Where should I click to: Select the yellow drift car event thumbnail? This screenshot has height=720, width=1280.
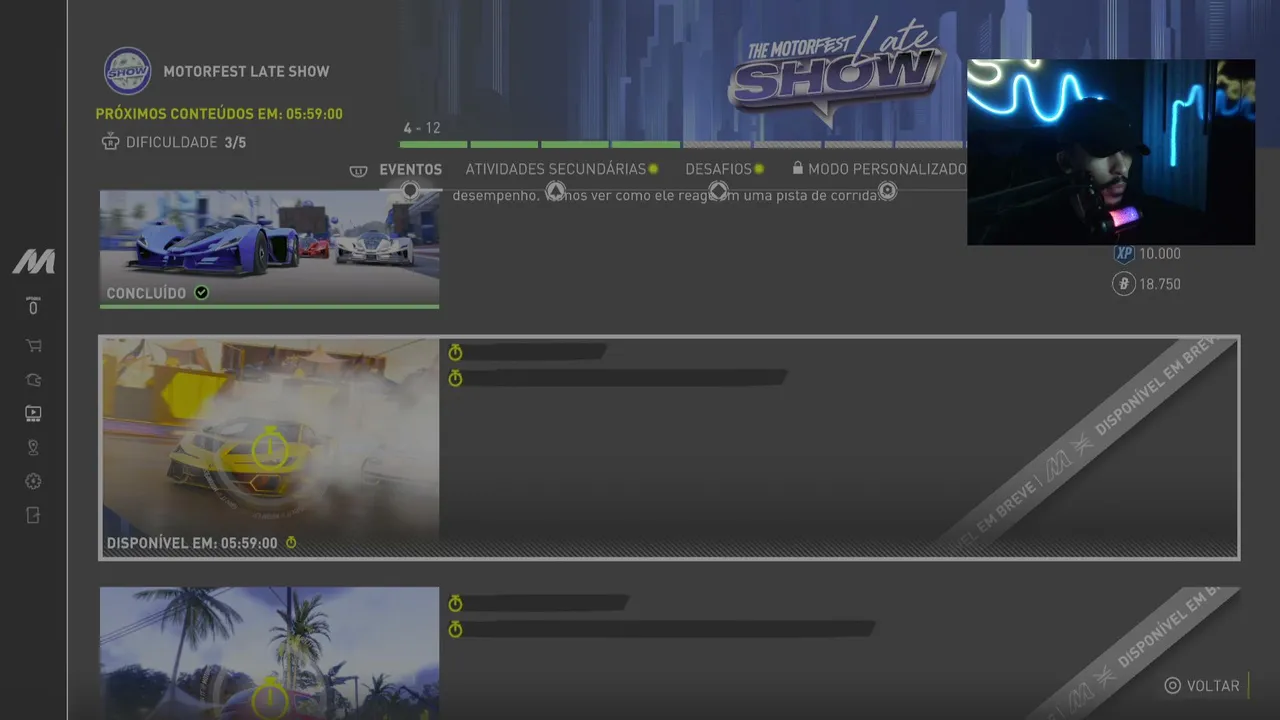click(x=271, y=447)
